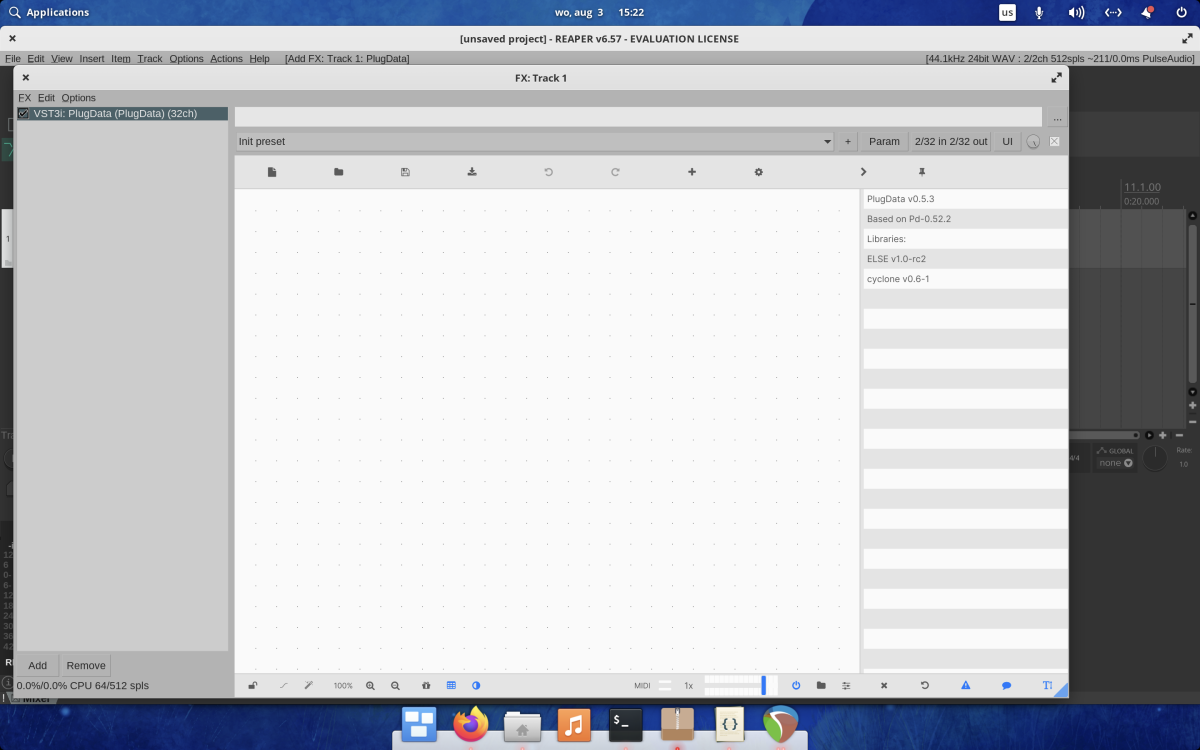Click the '...' button beside the comment field
1200x750 pixels.
(1057, 117)
